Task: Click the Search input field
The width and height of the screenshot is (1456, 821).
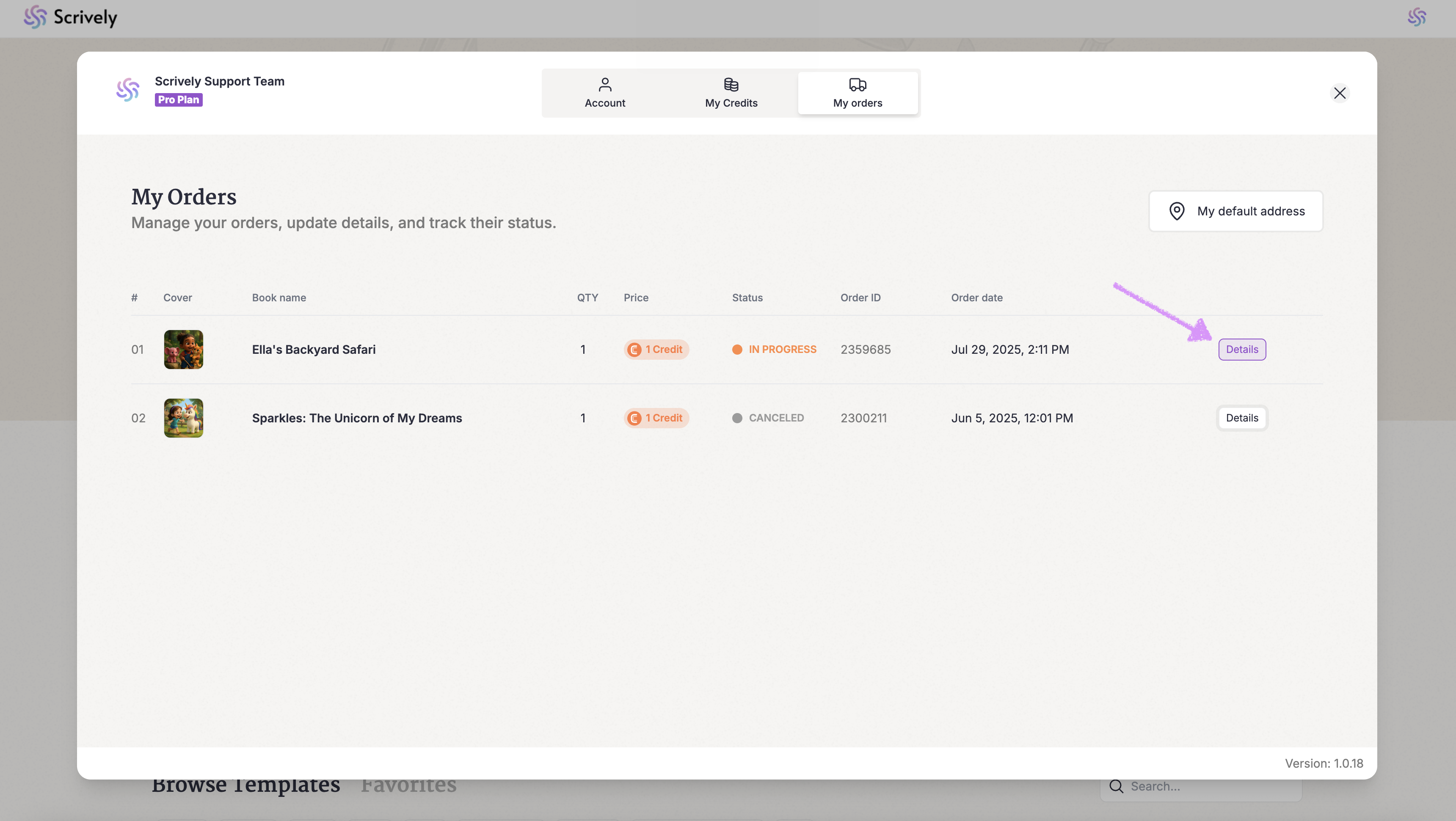Action: (x=1210, y=786)
